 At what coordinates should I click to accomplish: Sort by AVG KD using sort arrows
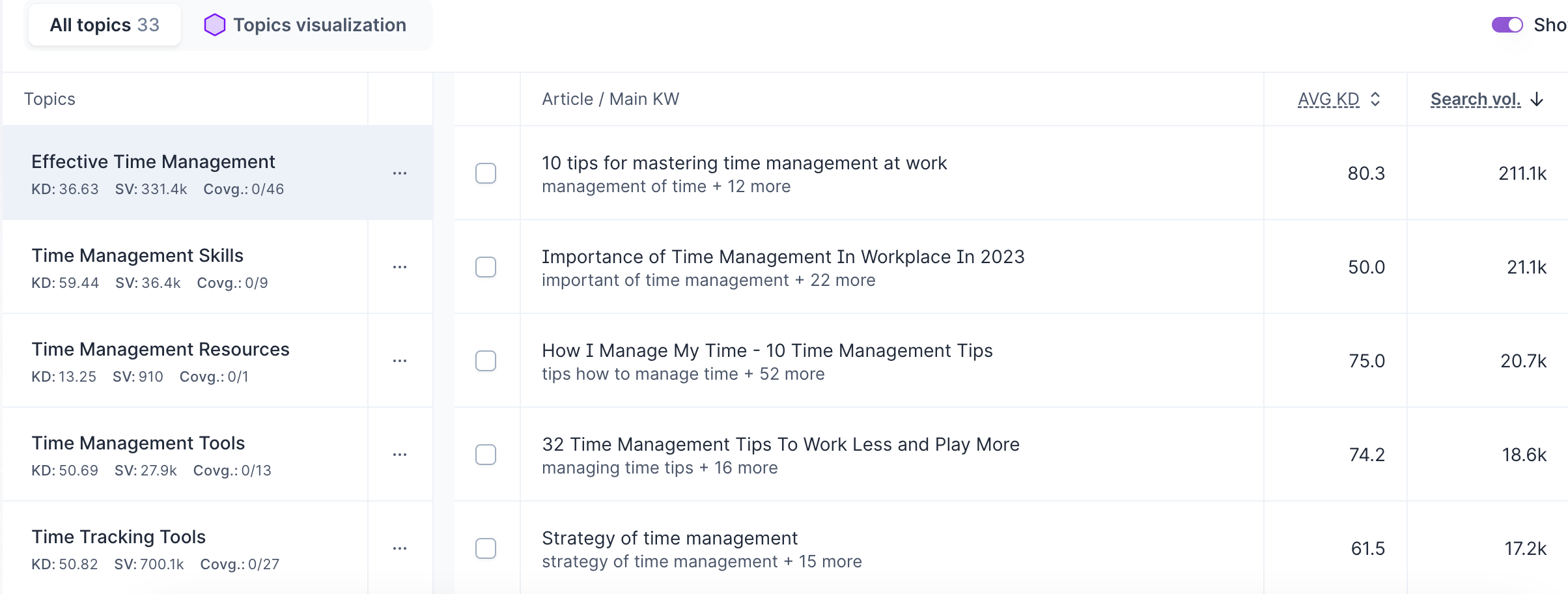click(1375, 99)
